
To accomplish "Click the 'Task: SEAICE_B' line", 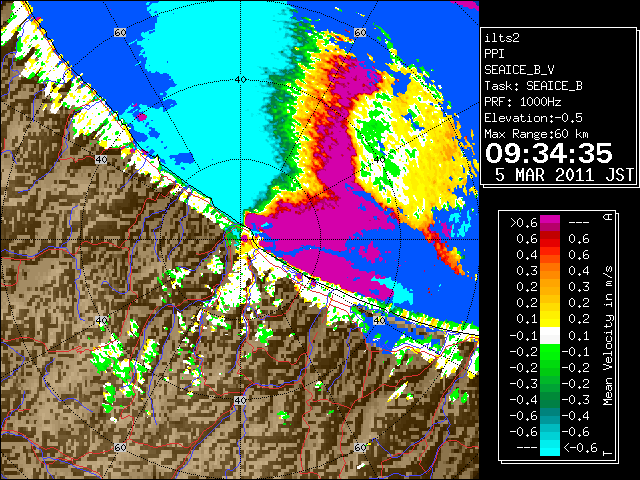I will (x=533, y=86).
